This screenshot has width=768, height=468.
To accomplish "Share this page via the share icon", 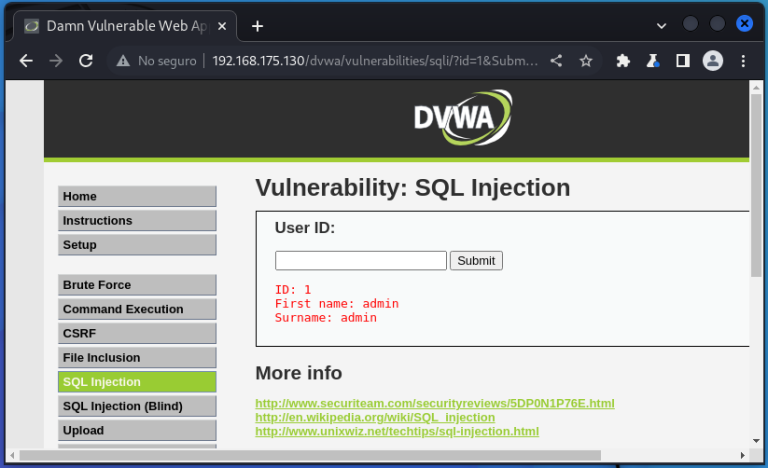I will (556, 61).
